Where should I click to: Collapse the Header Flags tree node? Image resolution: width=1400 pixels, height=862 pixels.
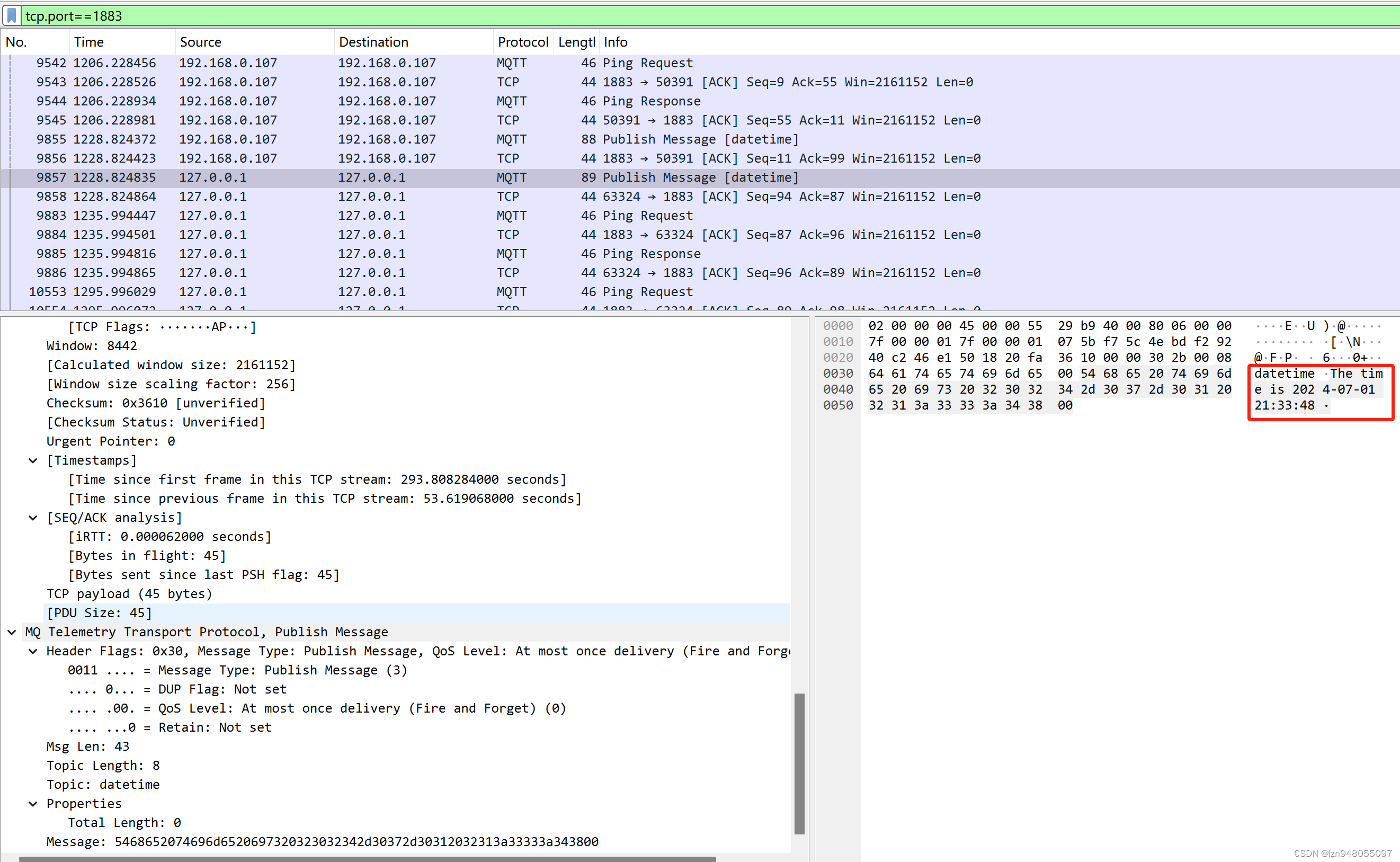coord(33,651)
